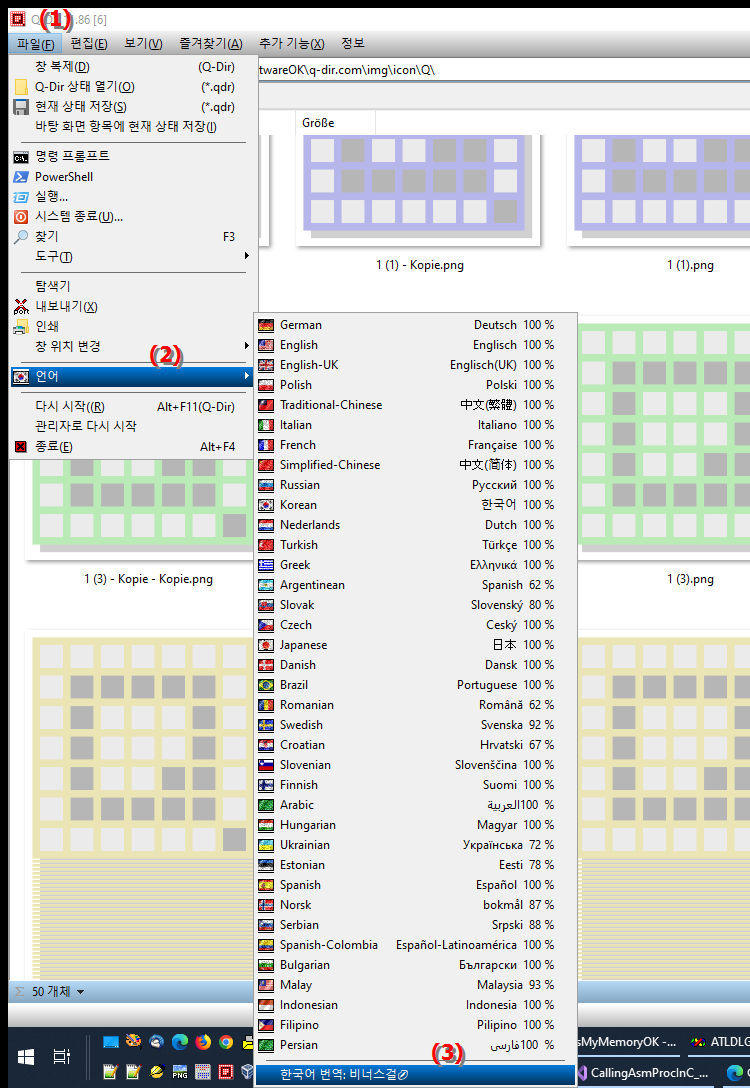Choose 다시 시작(R) restart entry
750x1088 pixels.
[x=134, y=407]
